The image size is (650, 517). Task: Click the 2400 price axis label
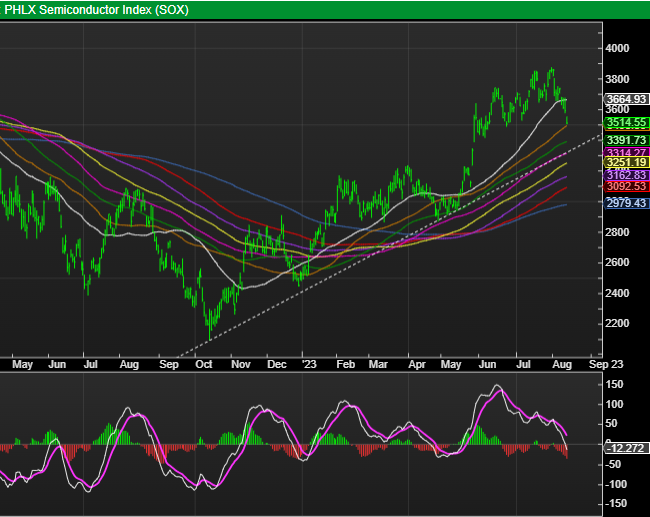[617, 293]
